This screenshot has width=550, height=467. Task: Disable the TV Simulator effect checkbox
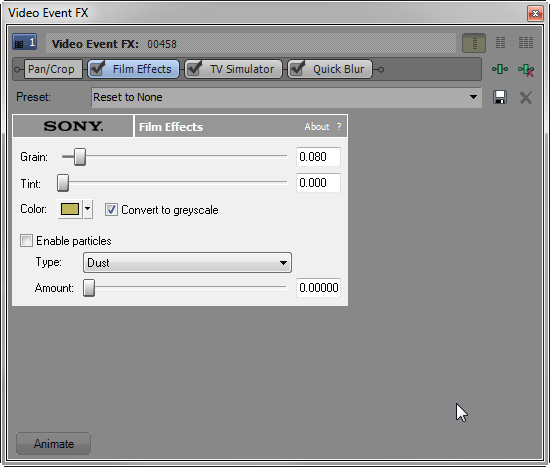194,69
